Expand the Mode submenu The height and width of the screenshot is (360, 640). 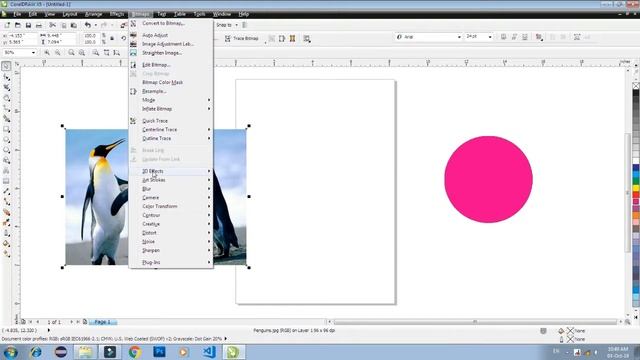coord(171,100)
